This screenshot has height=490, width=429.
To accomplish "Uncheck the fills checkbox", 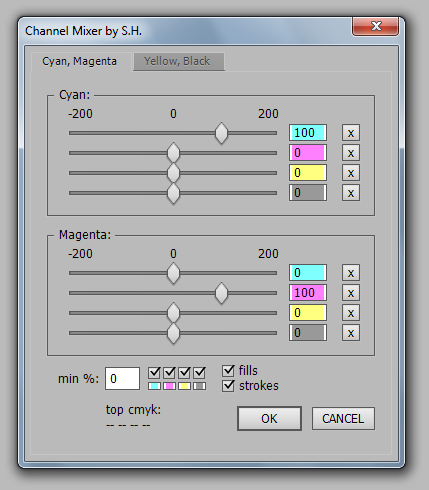I will (x=228, y=371).
